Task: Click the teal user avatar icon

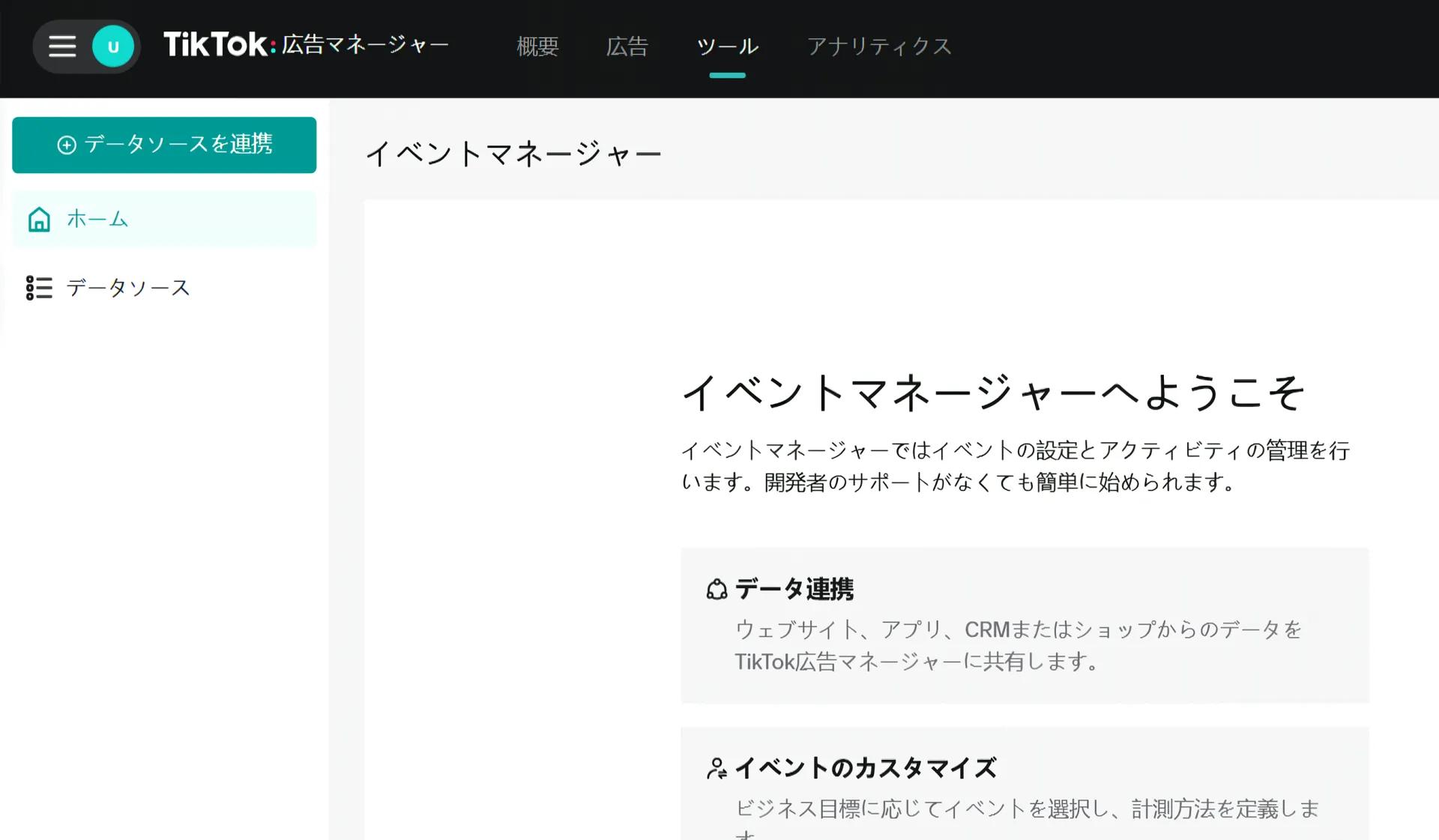Action: click(x=113, y=46)
